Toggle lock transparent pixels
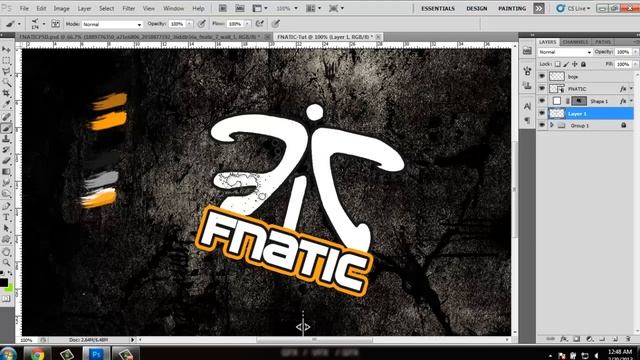This screenshot has width=640, height=360. click(x=558, y=64)
